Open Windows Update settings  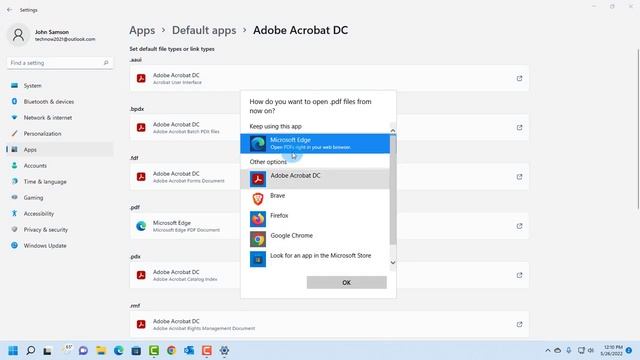60,245
